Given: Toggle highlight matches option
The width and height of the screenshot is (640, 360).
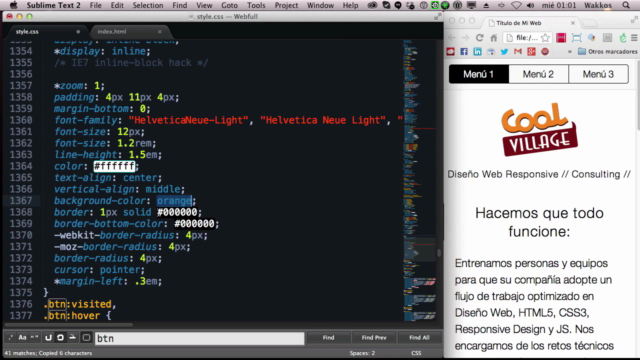Looking at the screenshot, I should coord(86,338).
